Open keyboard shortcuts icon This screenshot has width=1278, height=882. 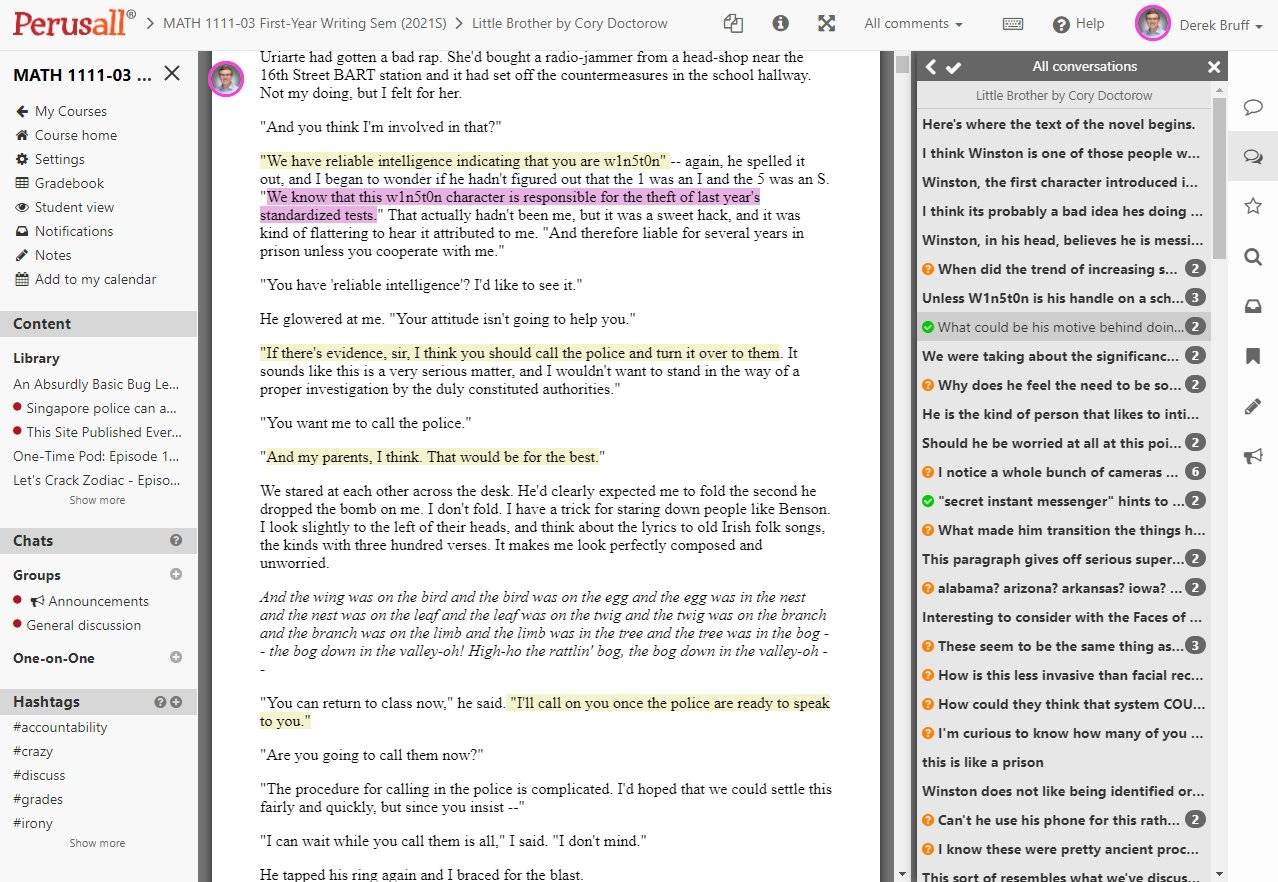pyautogui.click(x=1012, y=24)
